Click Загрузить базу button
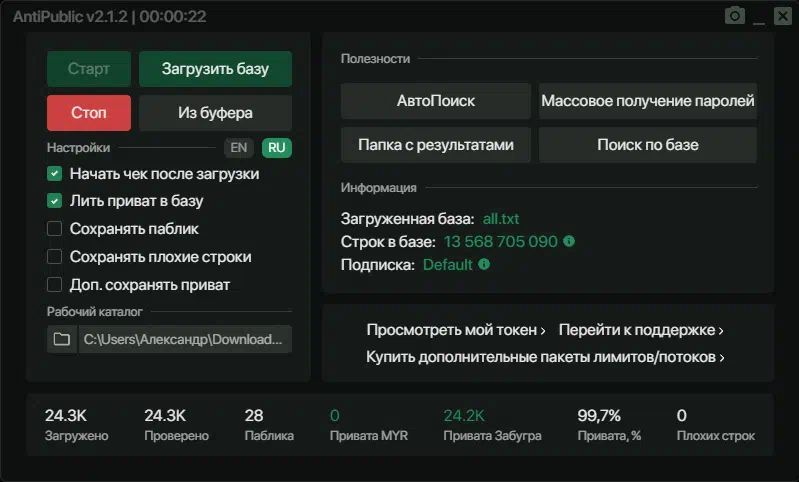This screenshot has width=799, height=482. [x=215, y=69]
